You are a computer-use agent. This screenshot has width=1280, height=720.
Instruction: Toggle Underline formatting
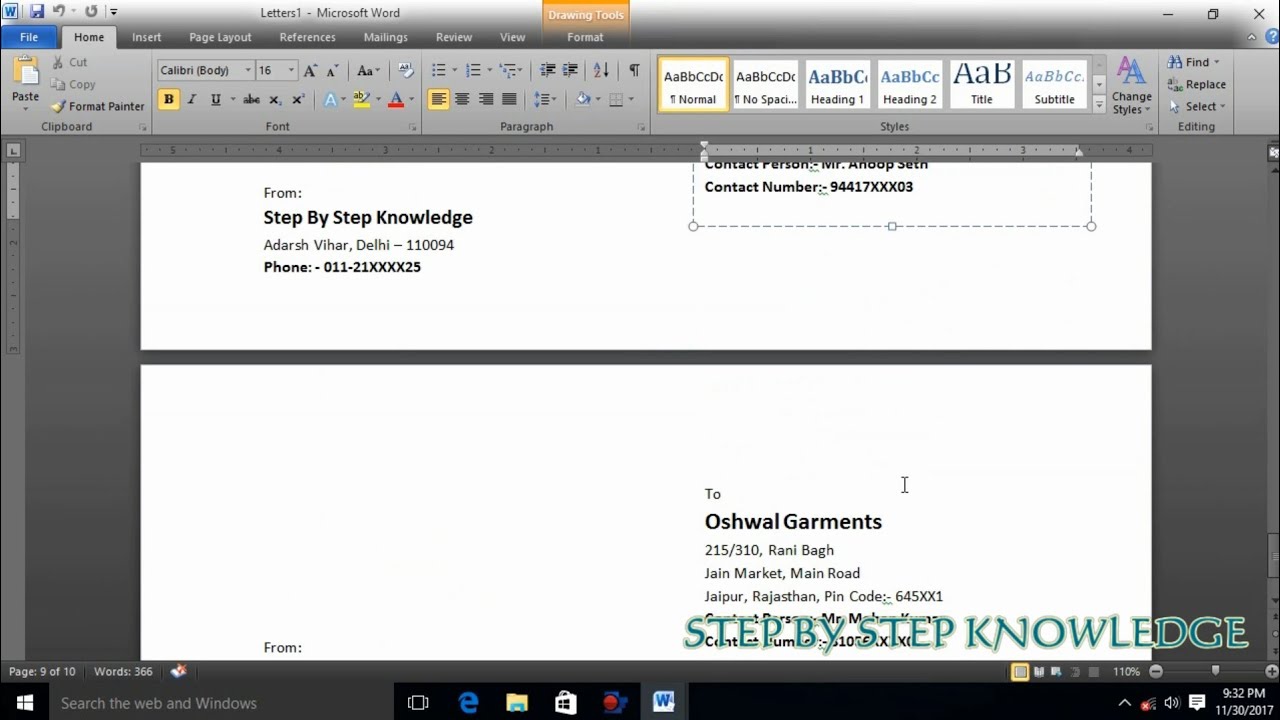click(x=214, y=99)
